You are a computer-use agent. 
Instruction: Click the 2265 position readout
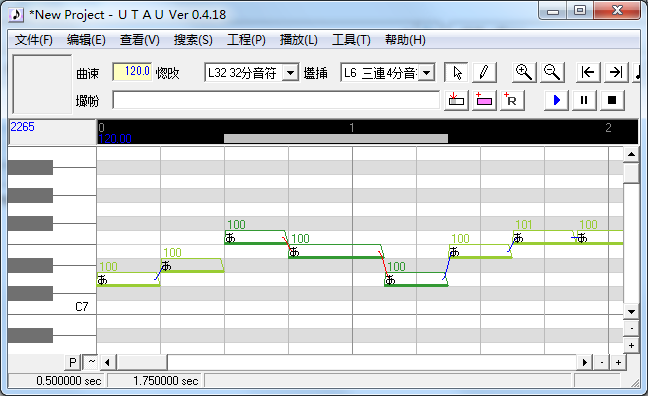22,127
